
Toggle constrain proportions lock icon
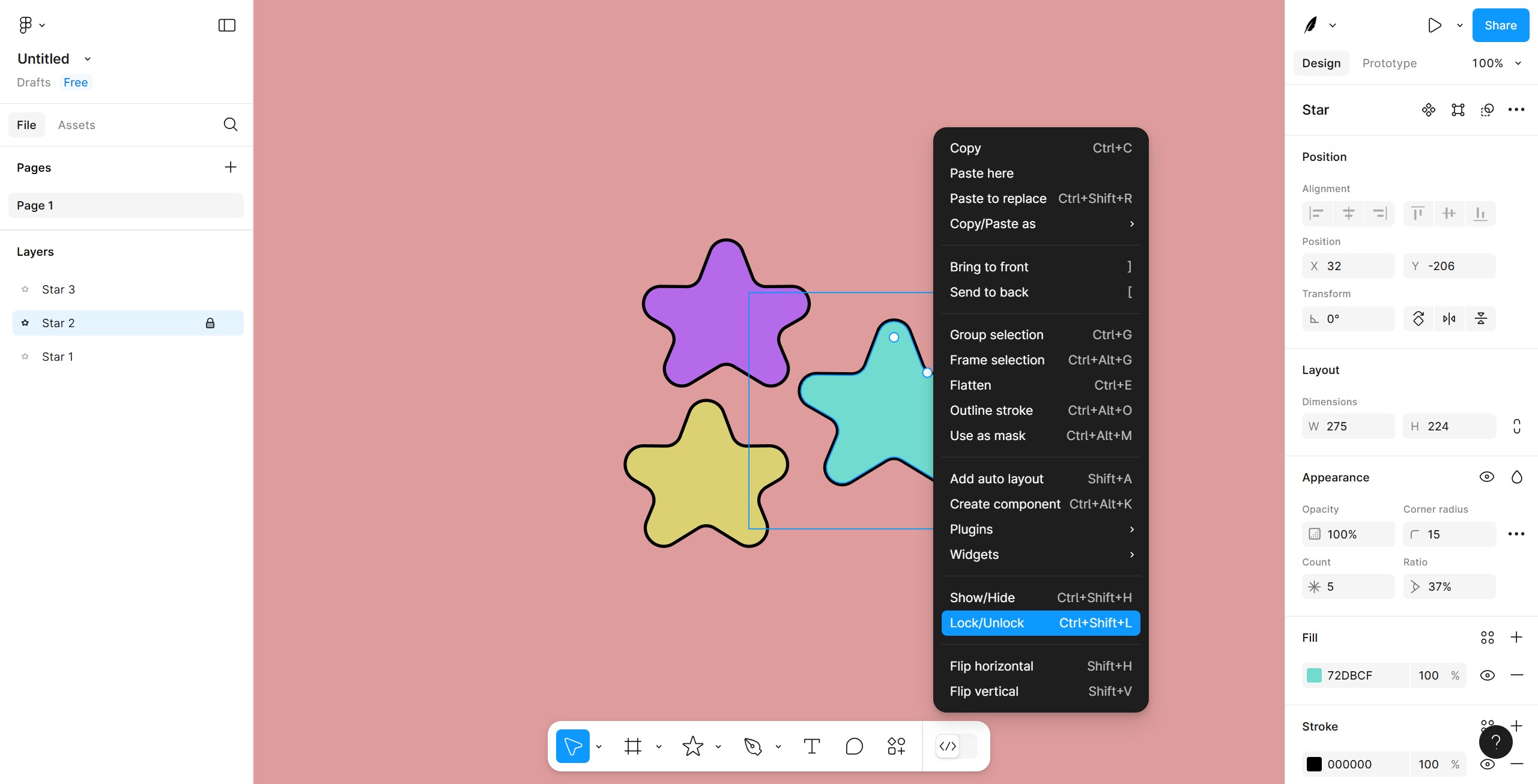[1517, 426]
